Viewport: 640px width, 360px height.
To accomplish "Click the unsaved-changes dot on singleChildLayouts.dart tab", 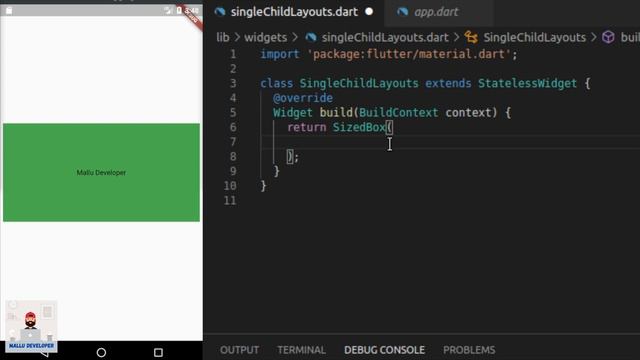I will click(x=369, y=12).
